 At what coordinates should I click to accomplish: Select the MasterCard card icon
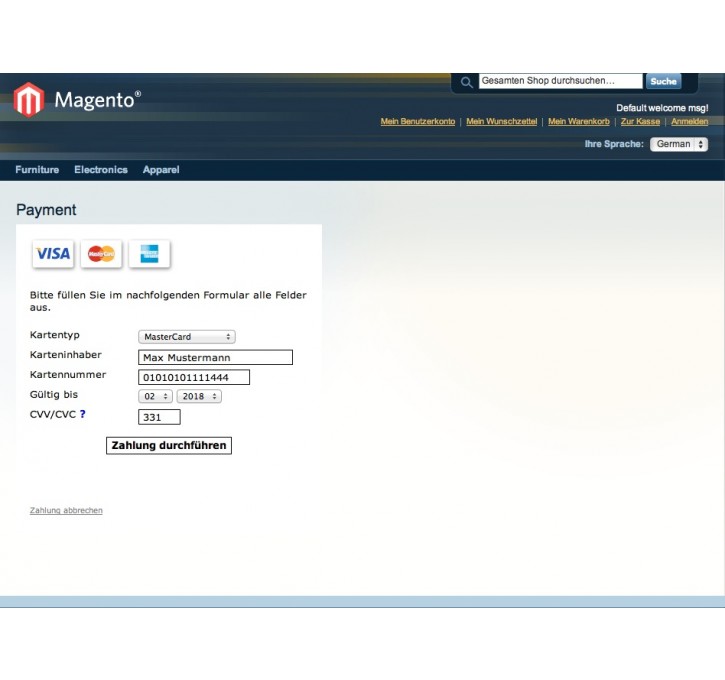tap(101, 253)
